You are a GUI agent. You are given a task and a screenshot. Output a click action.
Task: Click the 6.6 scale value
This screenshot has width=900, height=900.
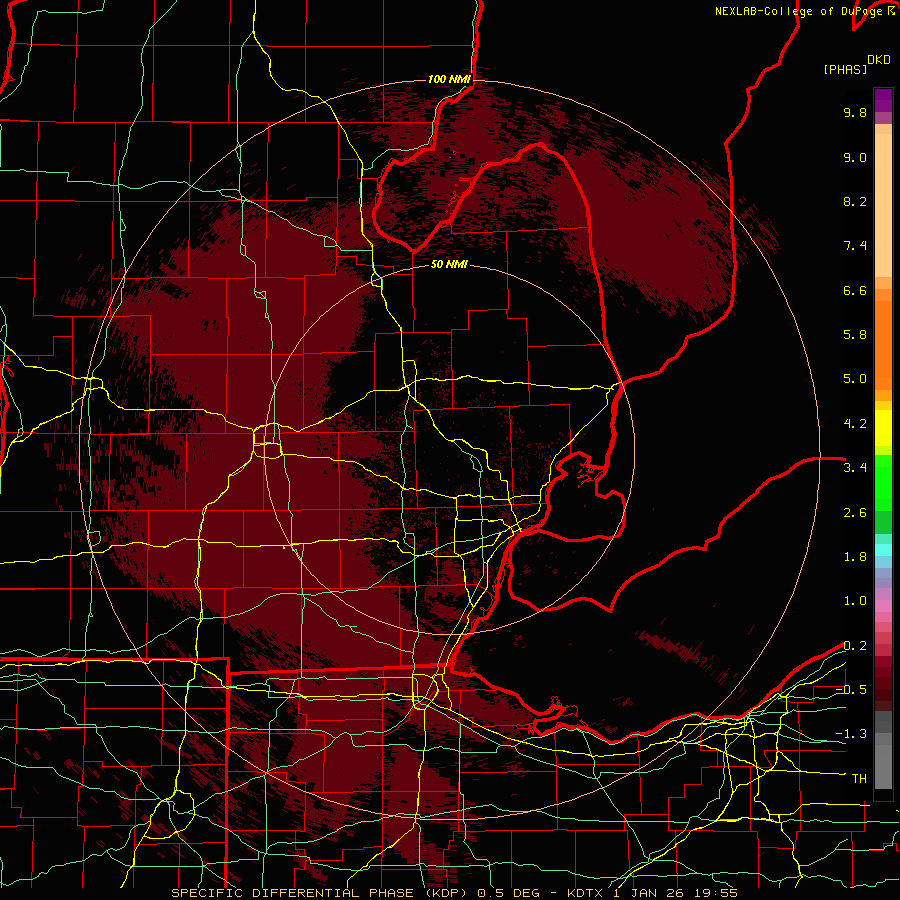855,290
